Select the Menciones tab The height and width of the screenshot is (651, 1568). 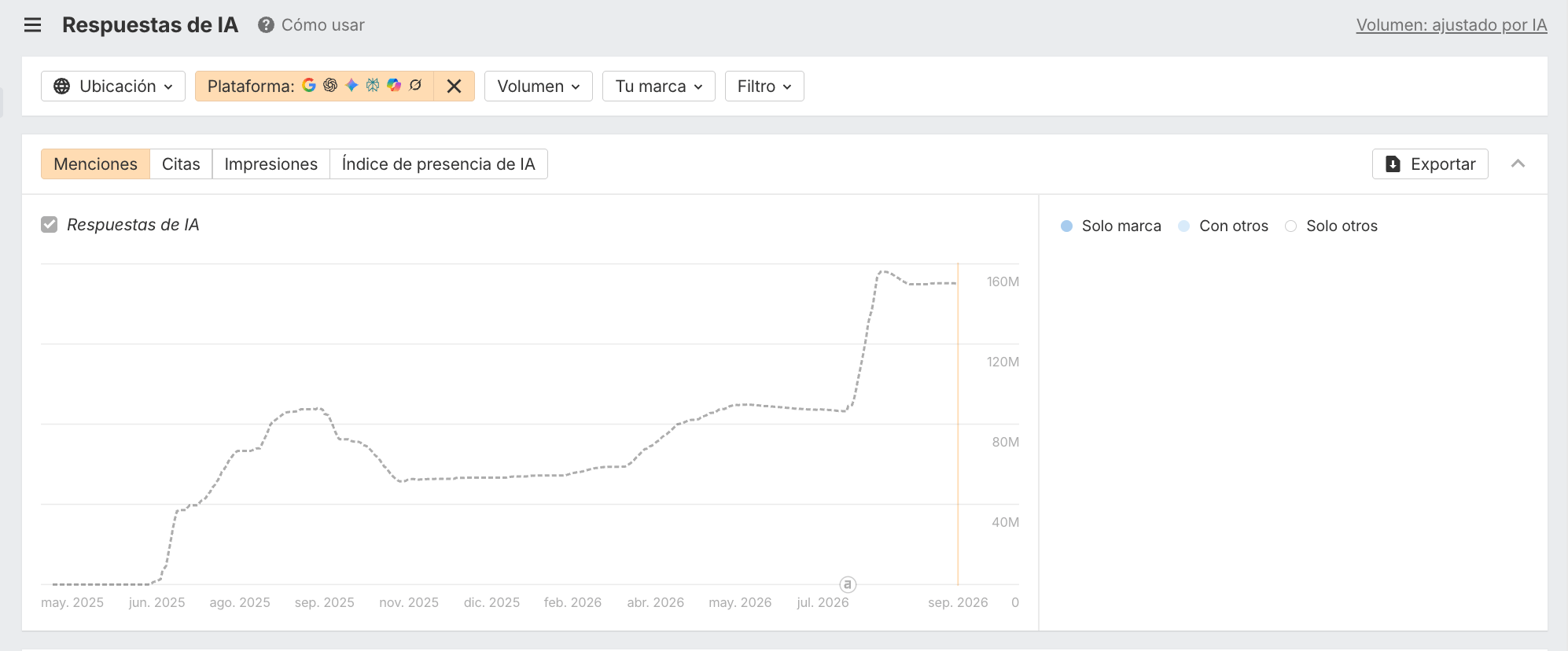point(95,164)
